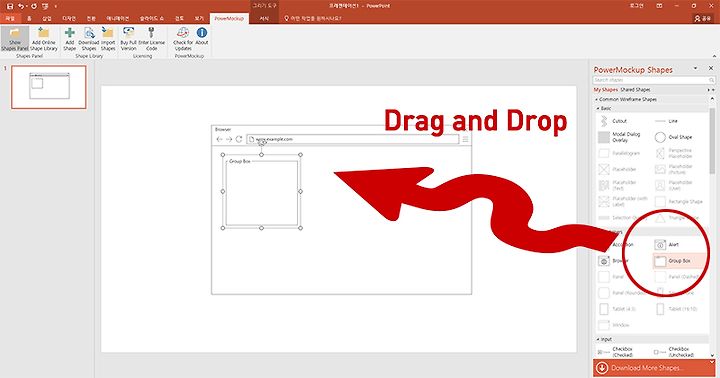Select slide 1 thumbnail
This screenshot has width=720, height=378.
pos(49,87)
